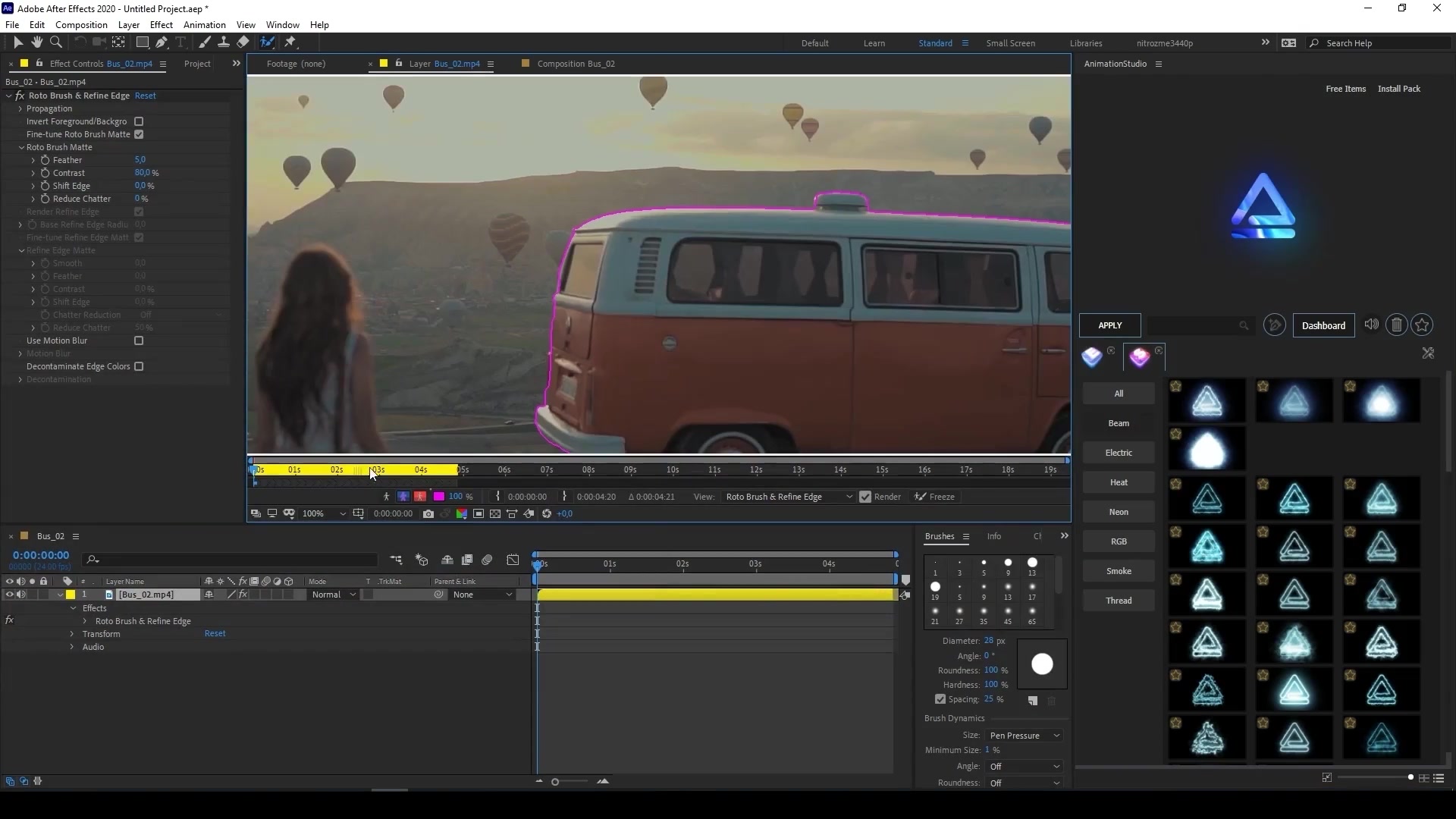Image resolution: width=1456 pixels, height=819 pixels.
Task: Toggle Use Motion Blur checkbox
Action: [139, 340]
